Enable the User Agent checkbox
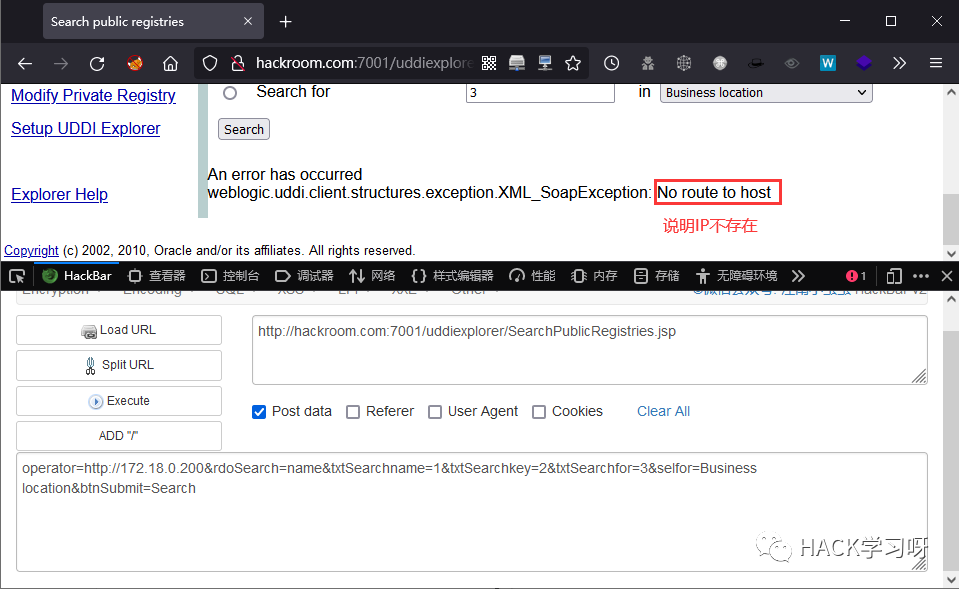959x589 pixels. [435, 412]
